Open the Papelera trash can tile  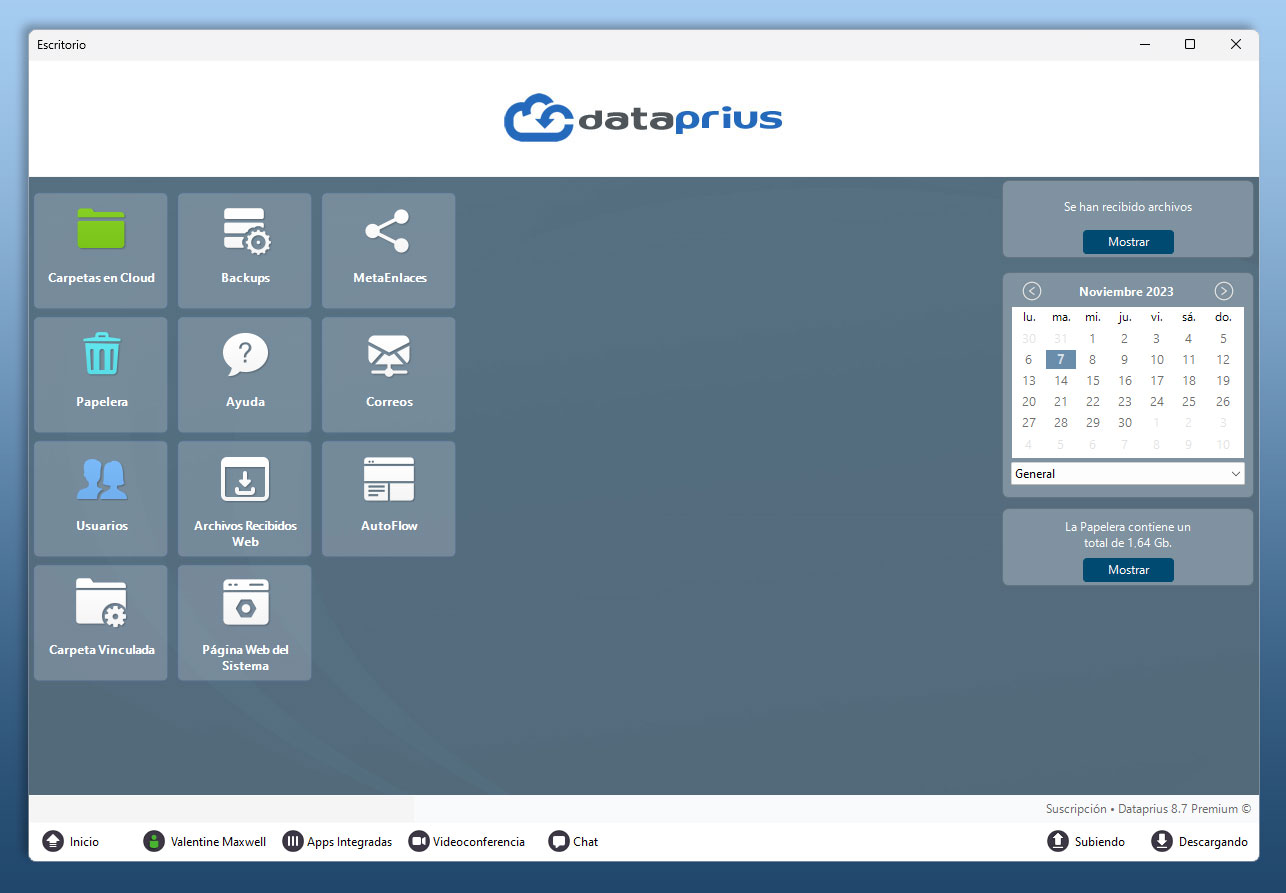pos(101,374)
